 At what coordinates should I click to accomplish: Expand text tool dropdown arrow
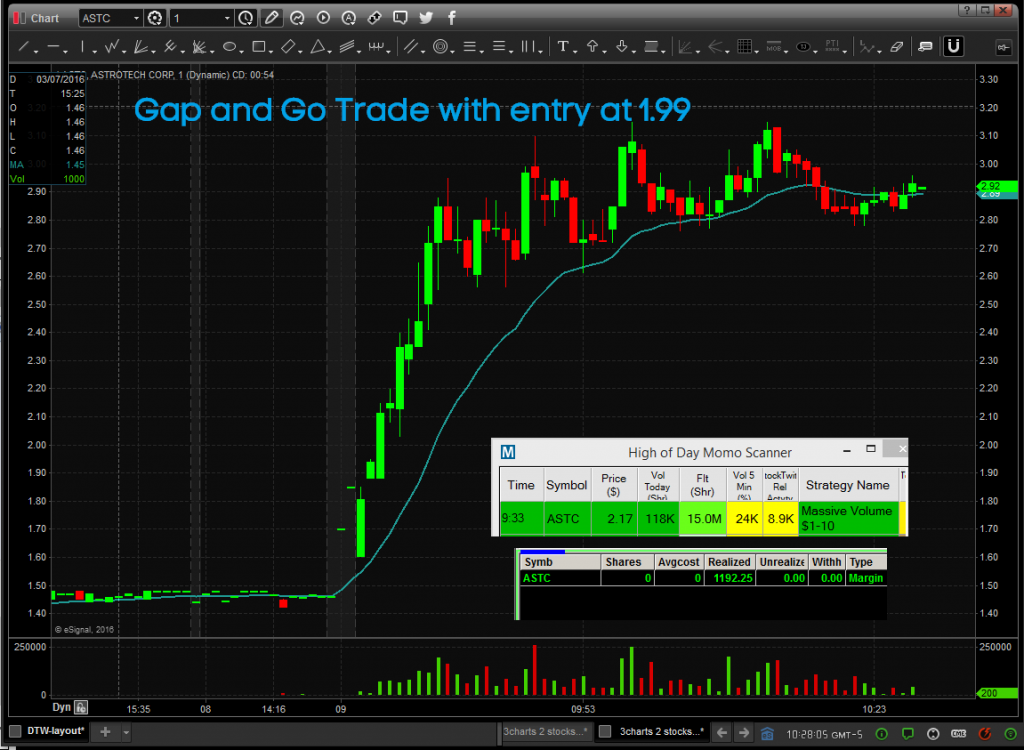point(575,51)
